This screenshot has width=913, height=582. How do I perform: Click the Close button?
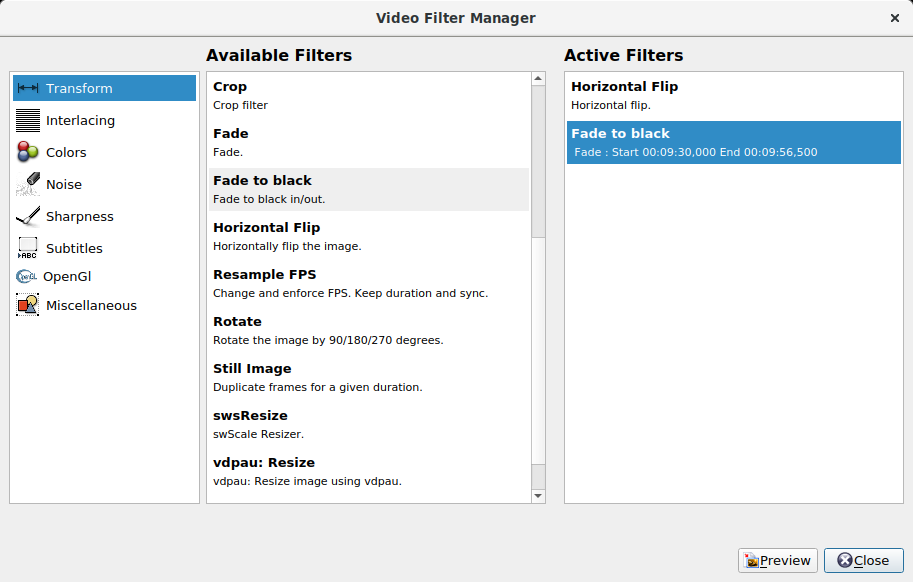pyautogui.click(x=863, y=561)
